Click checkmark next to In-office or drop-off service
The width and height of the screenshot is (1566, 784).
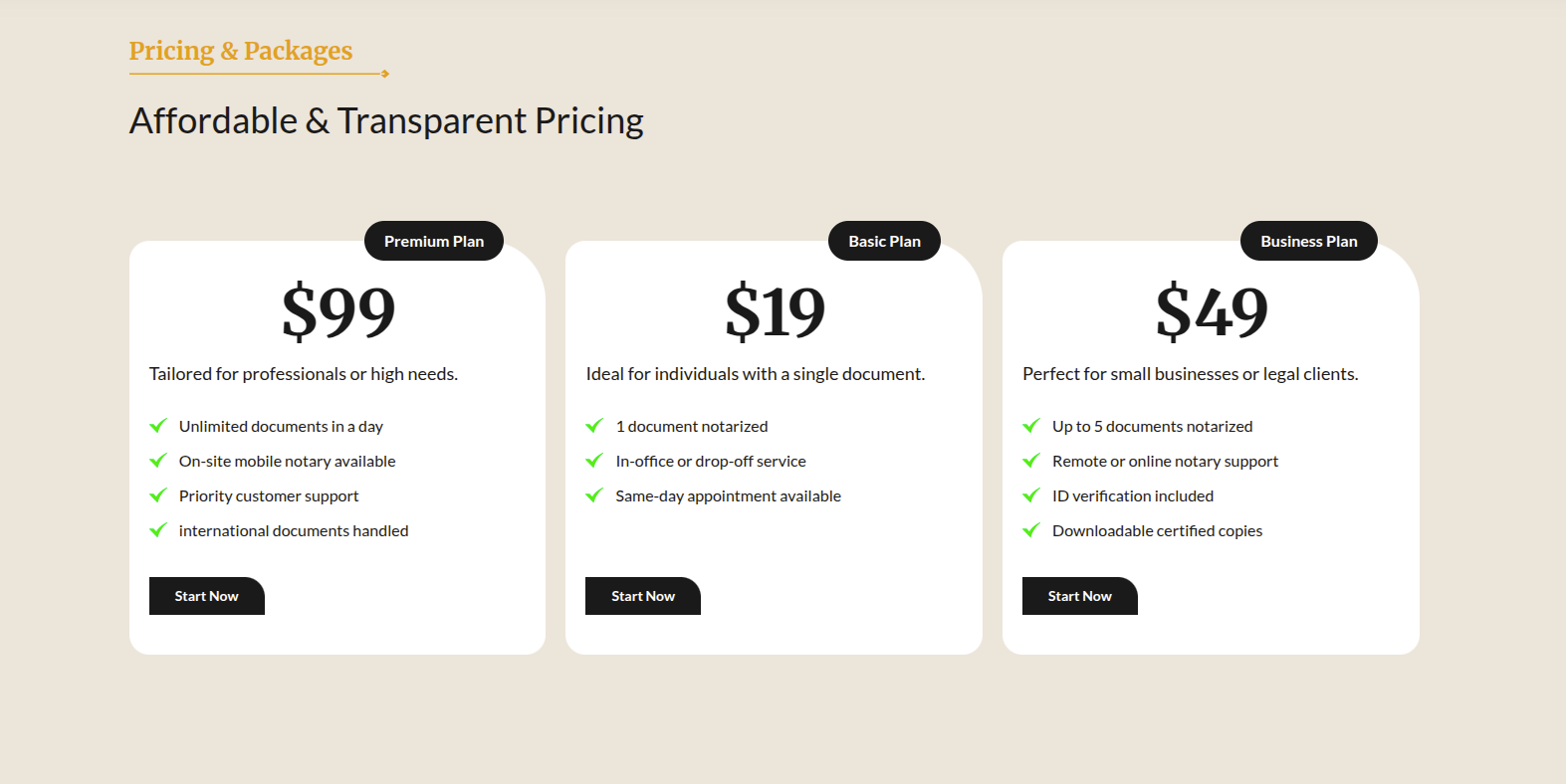(x=594, y=461)
